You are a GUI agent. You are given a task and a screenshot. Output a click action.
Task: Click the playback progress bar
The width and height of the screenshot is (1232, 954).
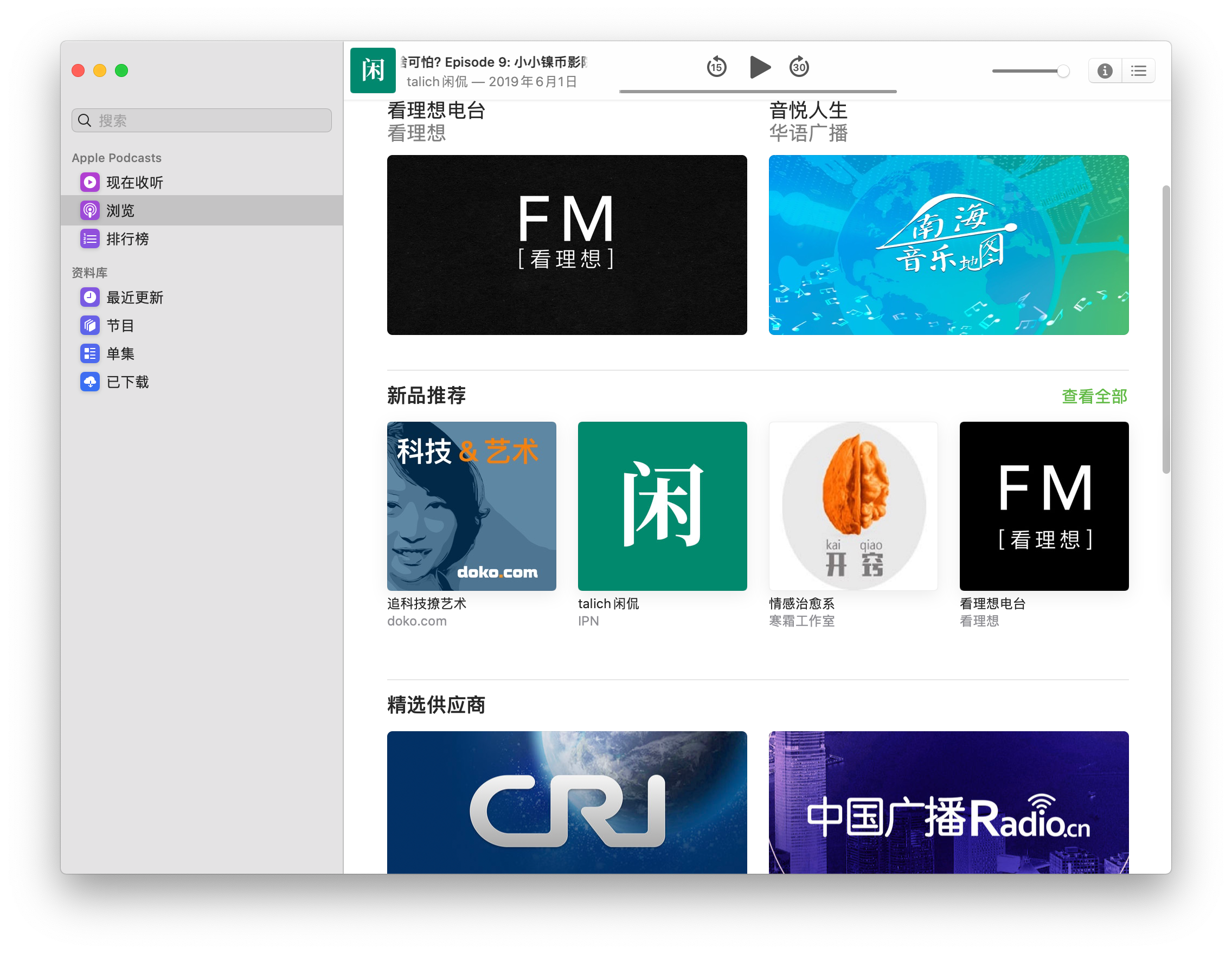click(758, 92)
